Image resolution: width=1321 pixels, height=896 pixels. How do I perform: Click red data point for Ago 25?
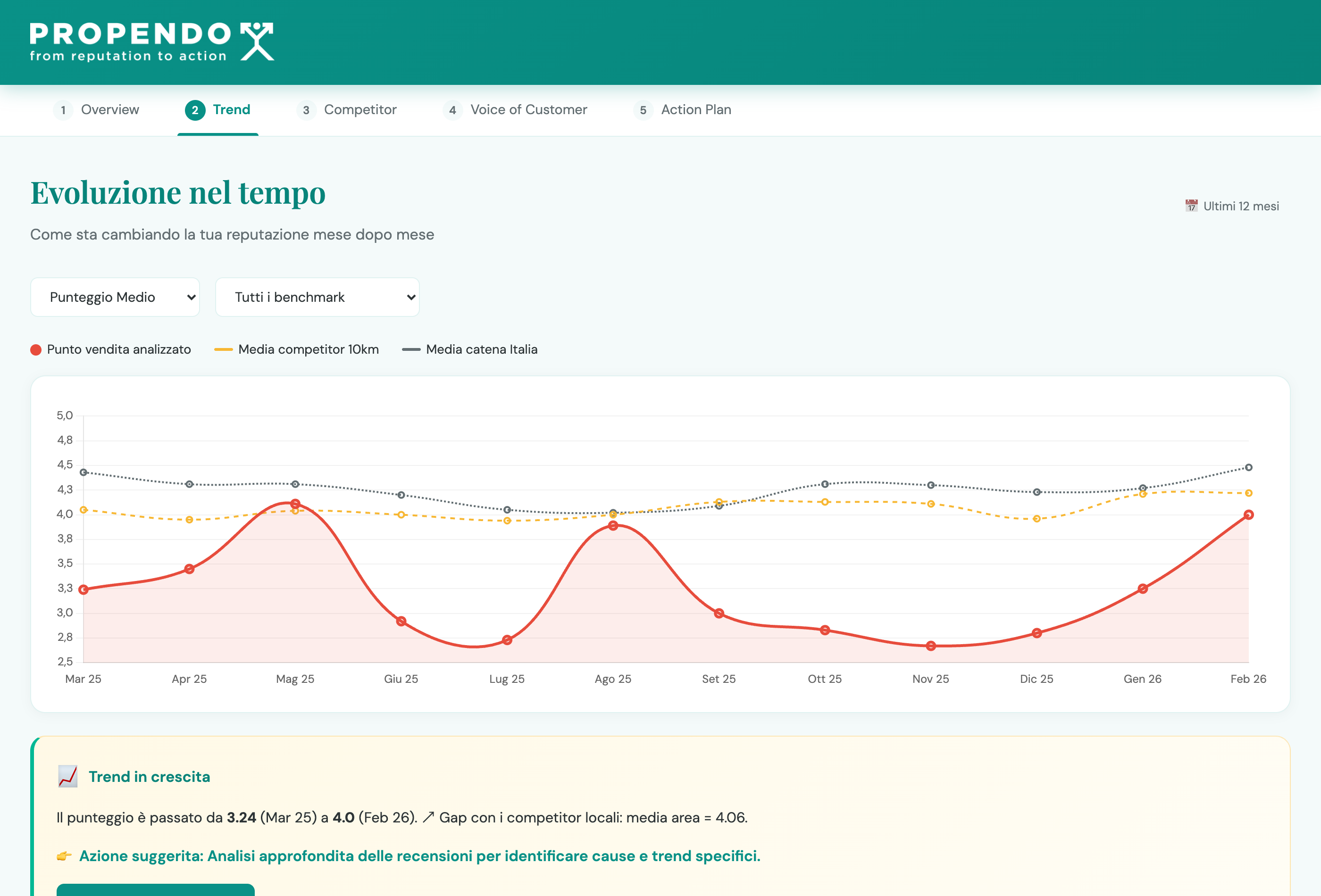613,525
